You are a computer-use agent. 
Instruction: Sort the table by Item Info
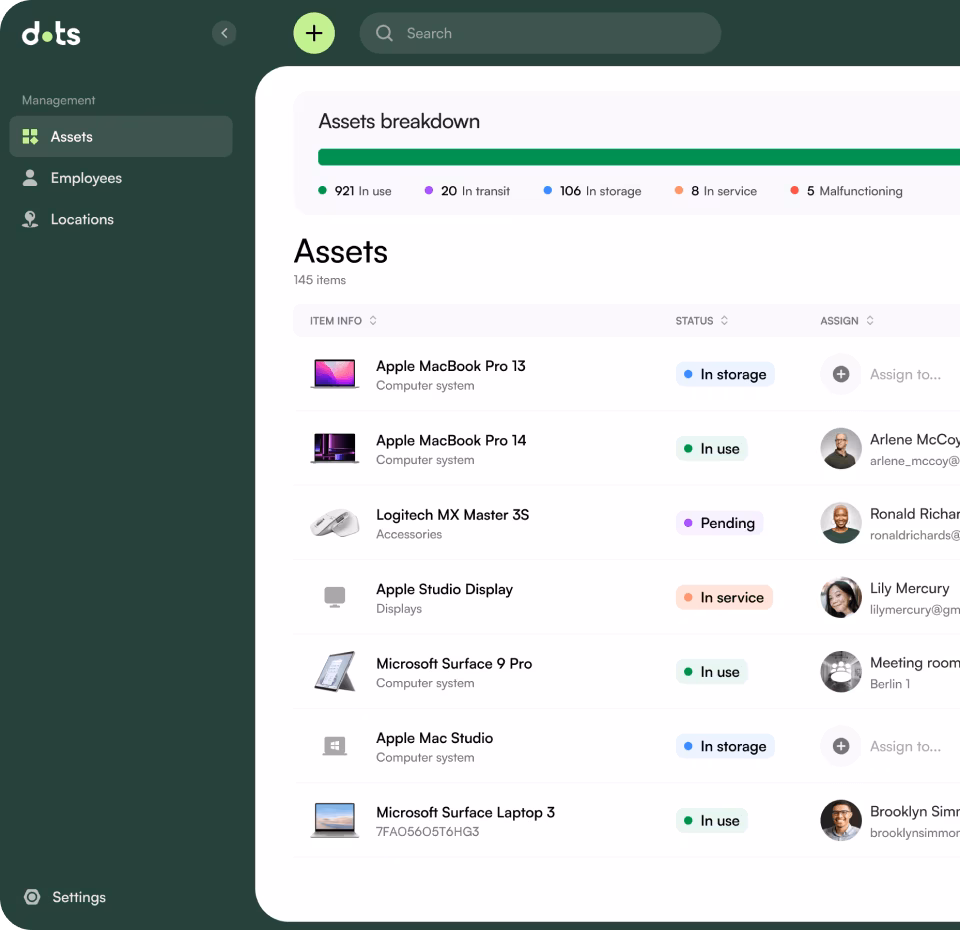(341, 321)
